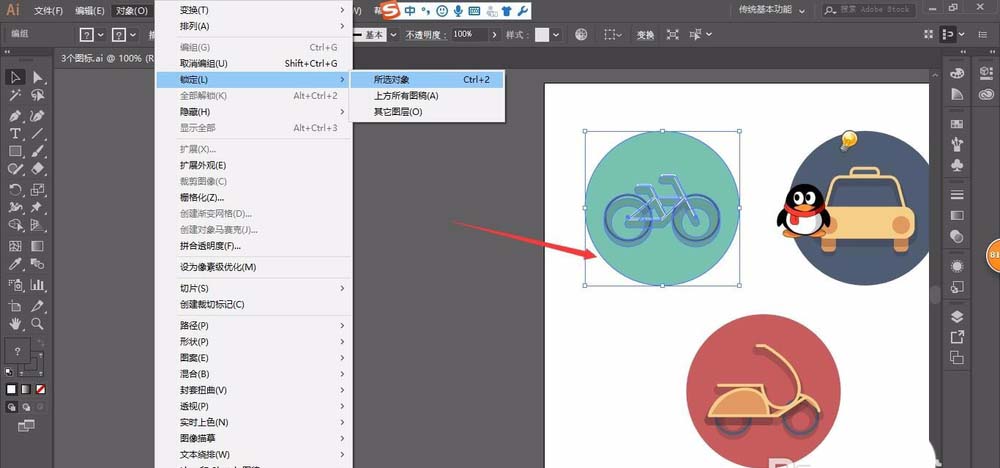The image size is (1000, 468).
Task: Select the Magic Wand tool
Action: pos(15,96)
